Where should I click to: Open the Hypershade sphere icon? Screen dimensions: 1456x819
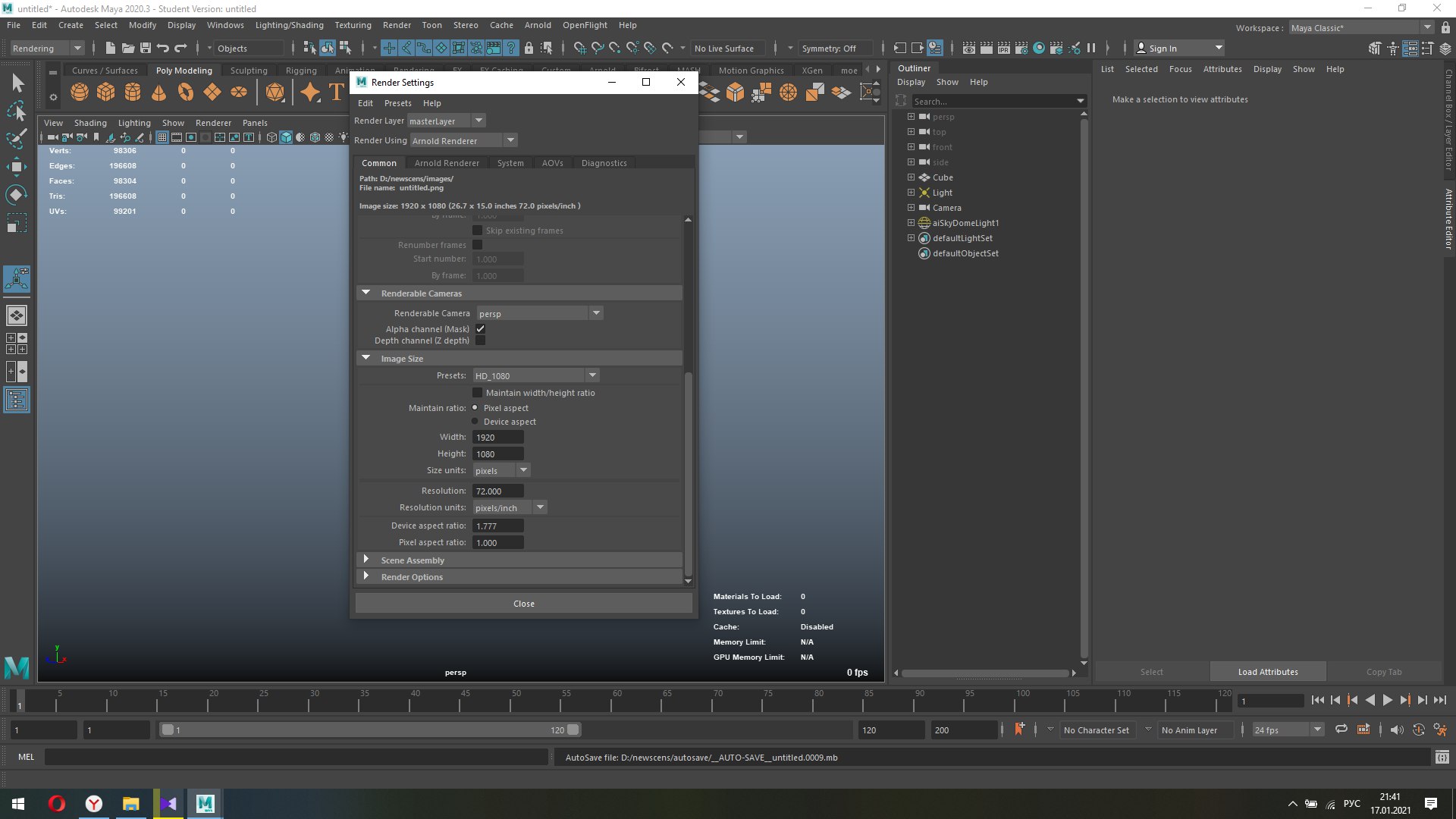point(1039,48)
